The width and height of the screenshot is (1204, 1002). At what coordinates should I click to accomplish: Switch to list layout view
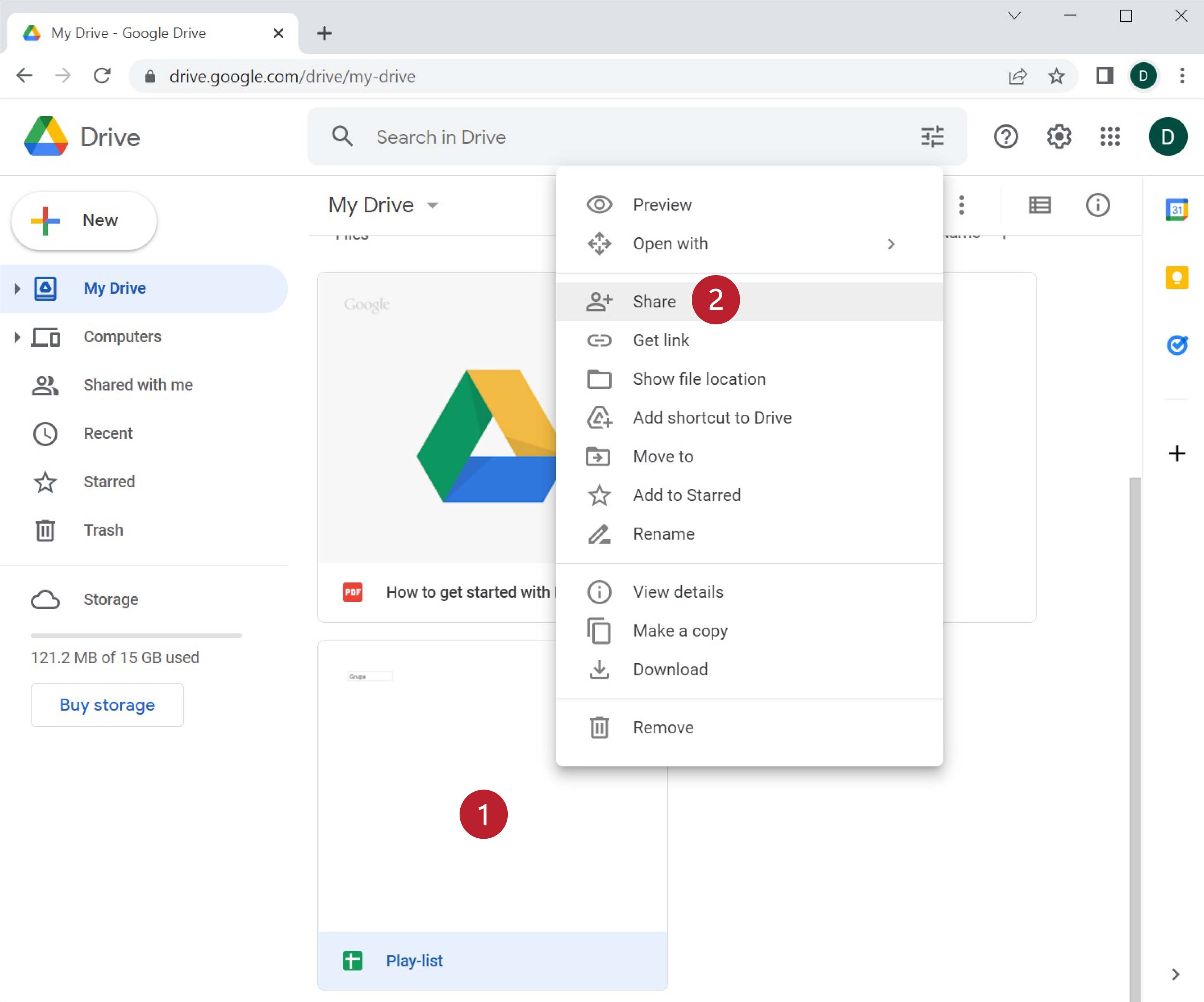click(x=1040, y=205)
